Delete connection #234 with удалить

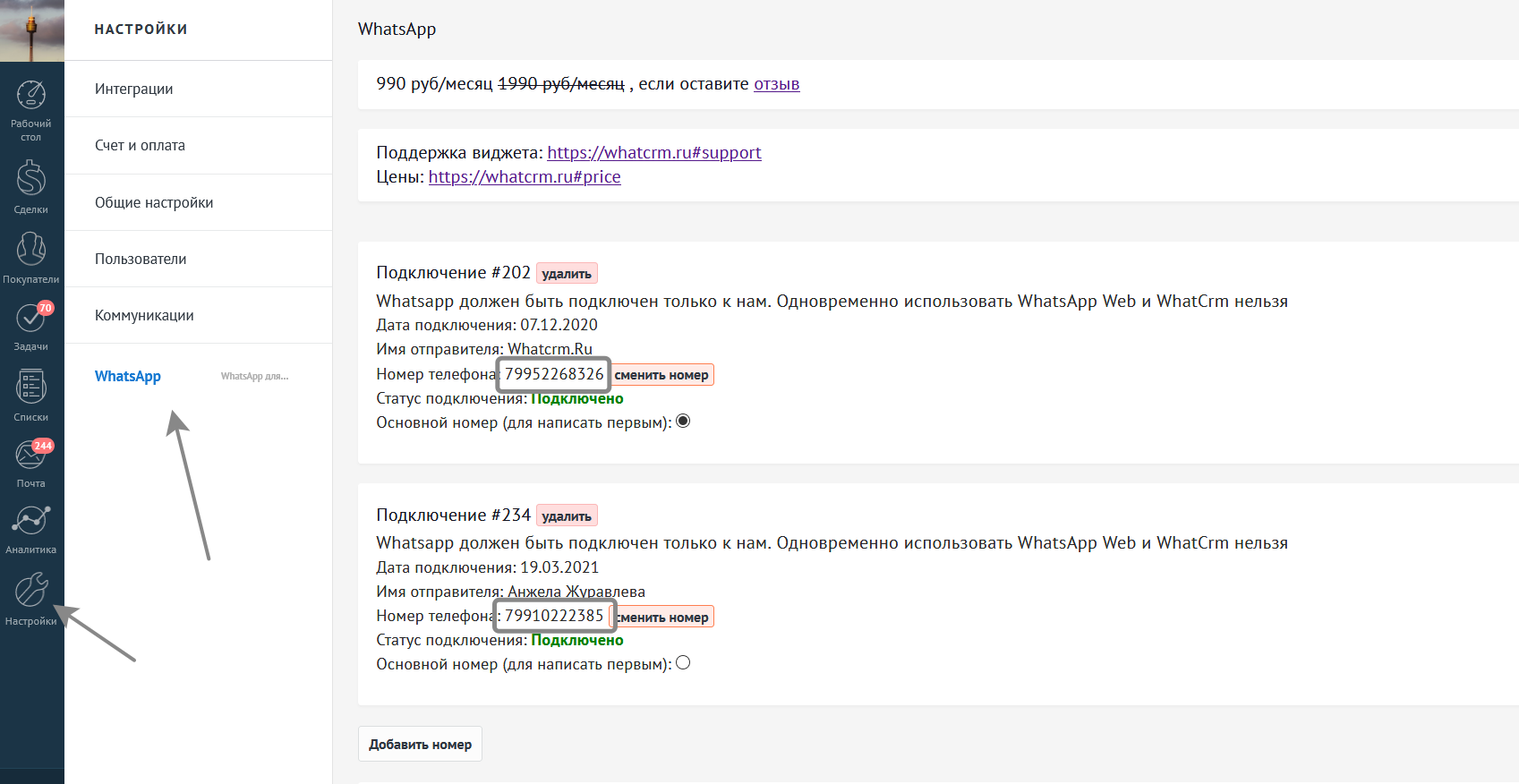click(567, 516)
